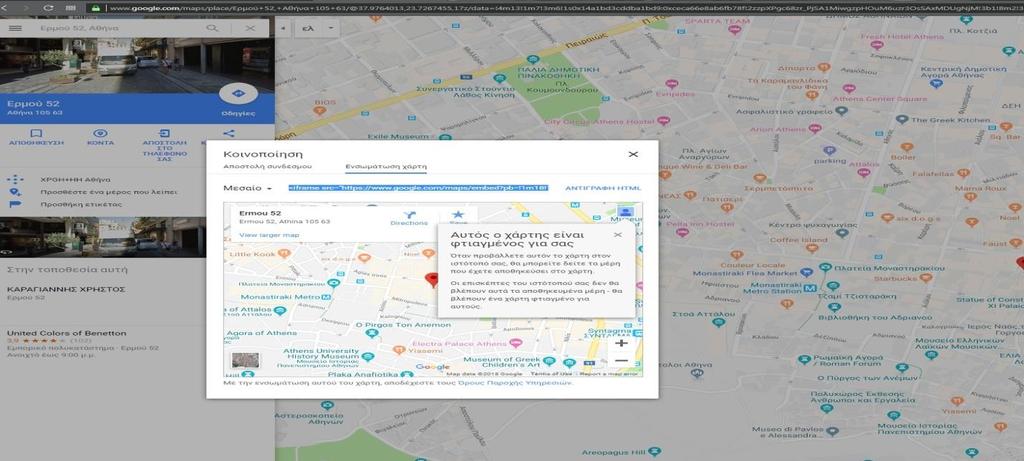Open the ελ language dropdown arrow
Screen dimensions: 1024x461
click(x=330, y=29)
